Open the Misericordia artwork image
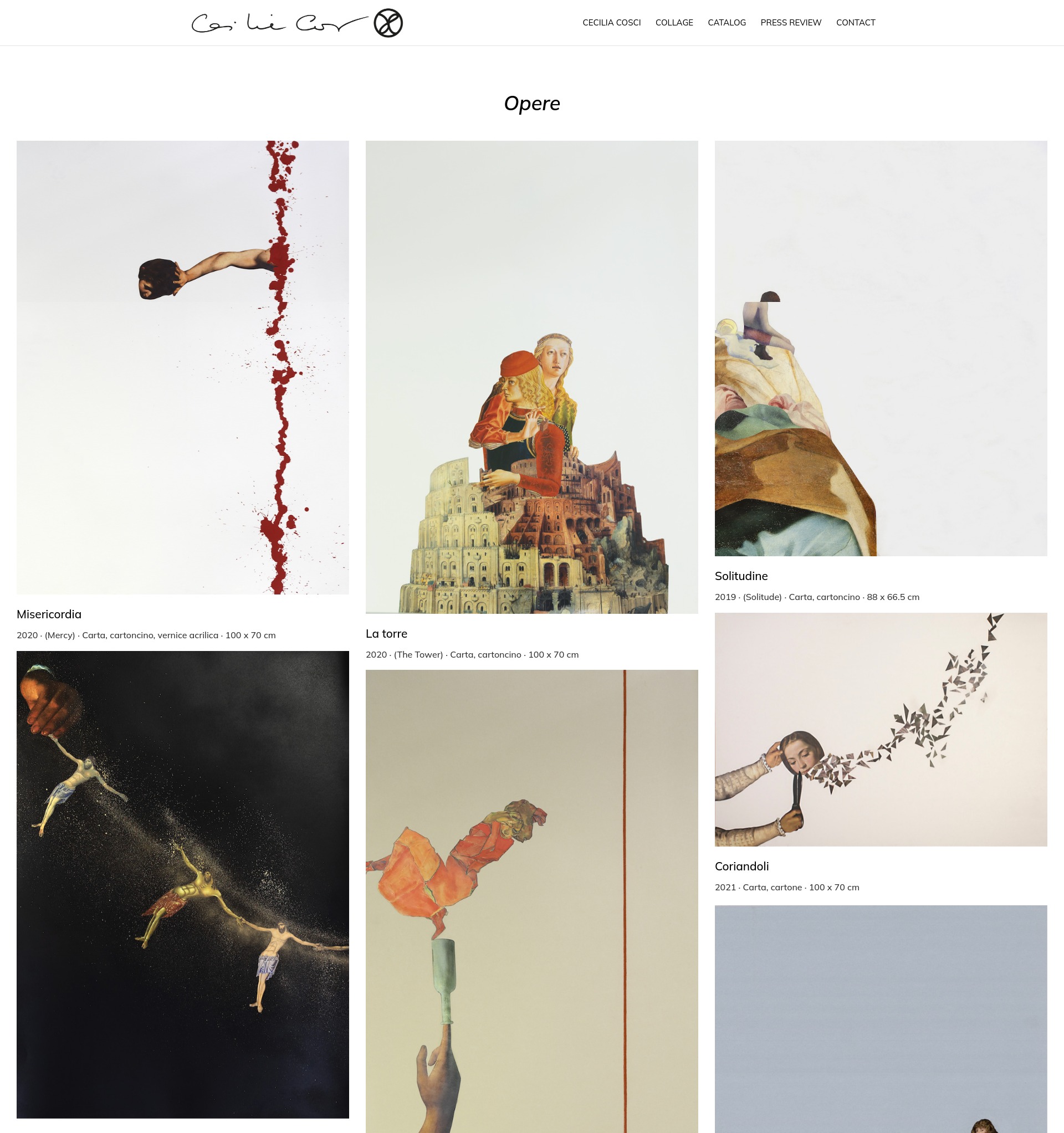 coord(182,367)
